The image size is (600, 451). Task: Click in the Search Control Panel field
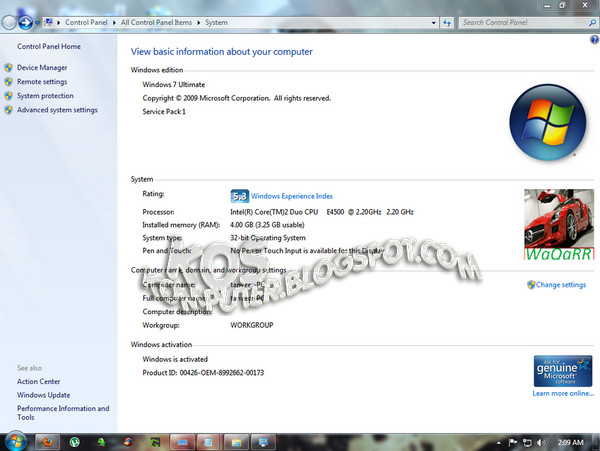523,23
